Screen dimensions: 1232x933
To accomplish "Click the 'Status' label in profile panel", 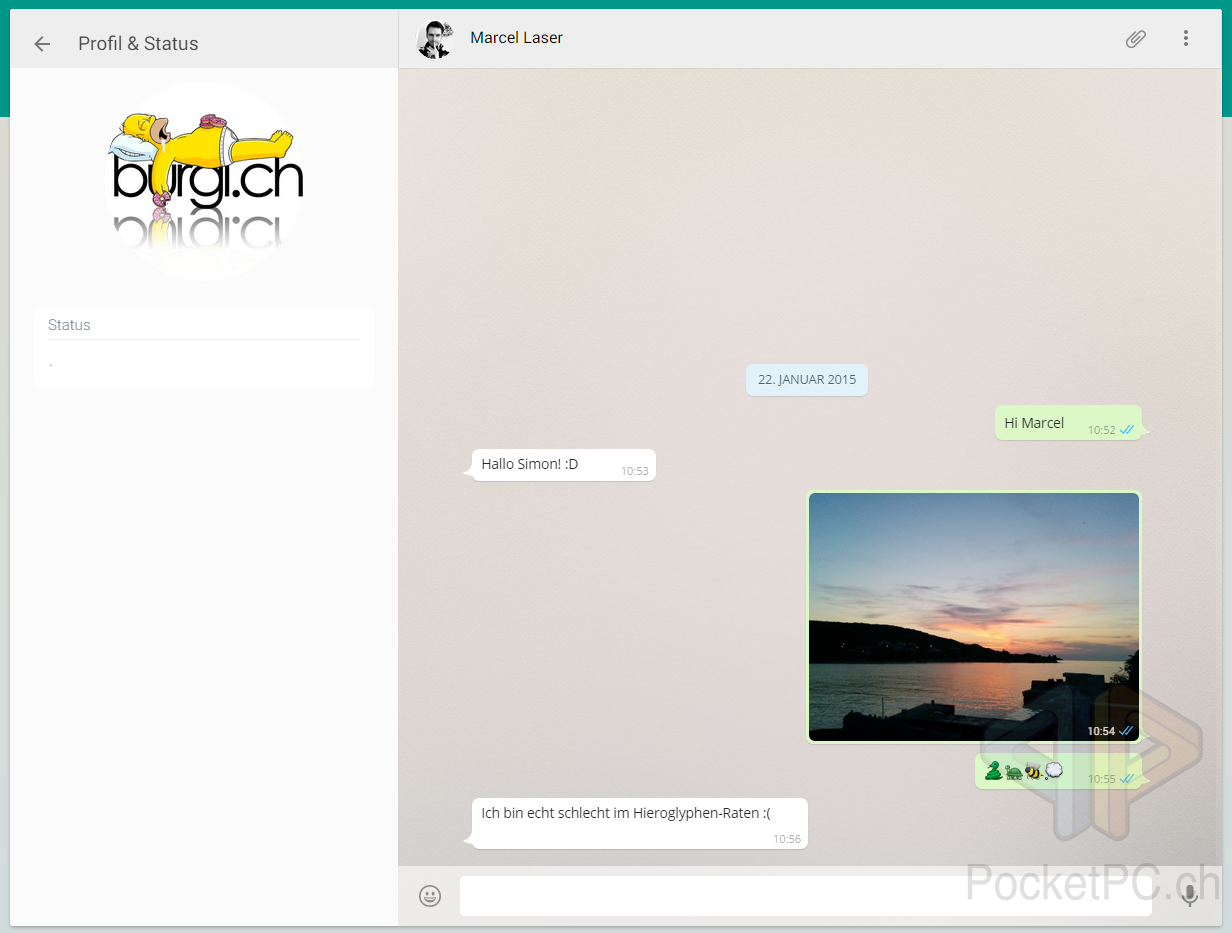I will point(69,325).
